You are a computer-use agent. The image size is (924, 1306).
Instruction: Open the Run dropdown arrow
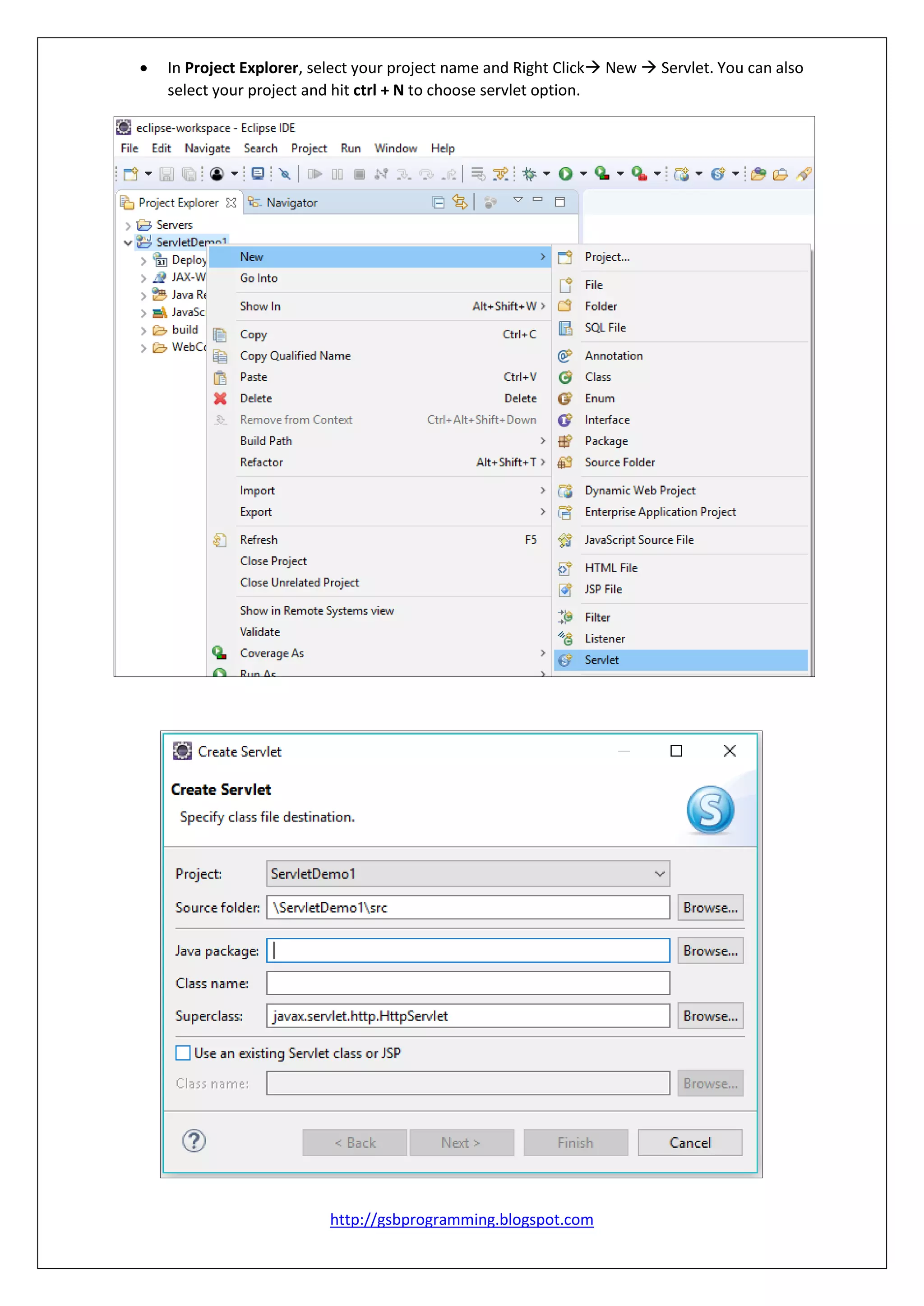click(x=583, y=174)
